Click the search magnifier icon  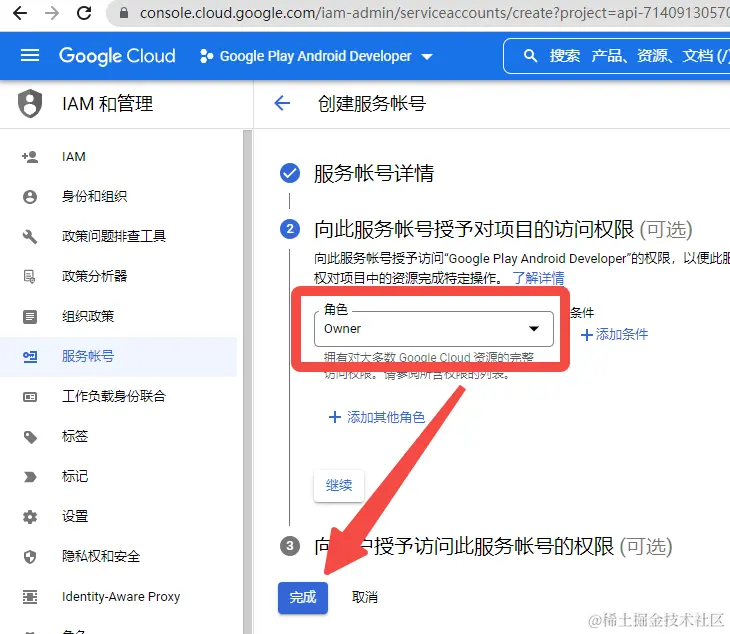coord(530,56)
